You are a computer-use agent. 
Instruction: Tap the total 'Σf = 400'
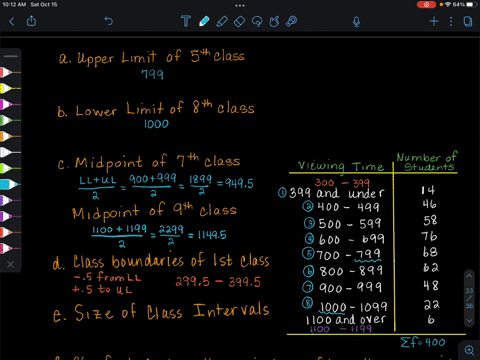pos(423,342)
